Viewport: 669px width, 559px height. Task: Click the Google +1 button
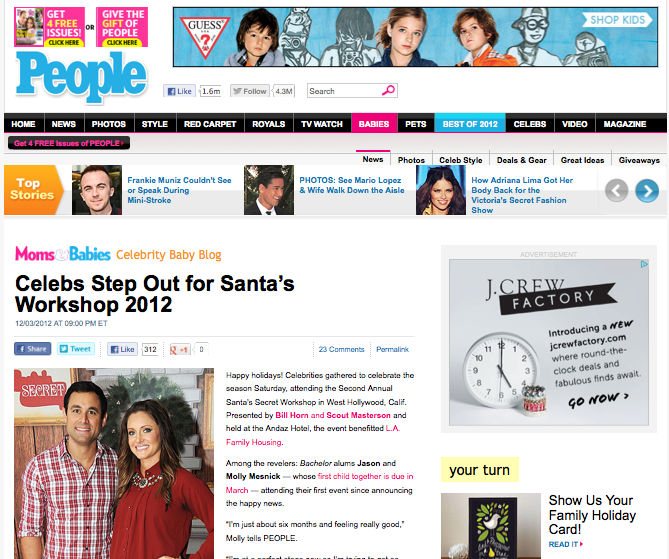[x=180, y=349]
